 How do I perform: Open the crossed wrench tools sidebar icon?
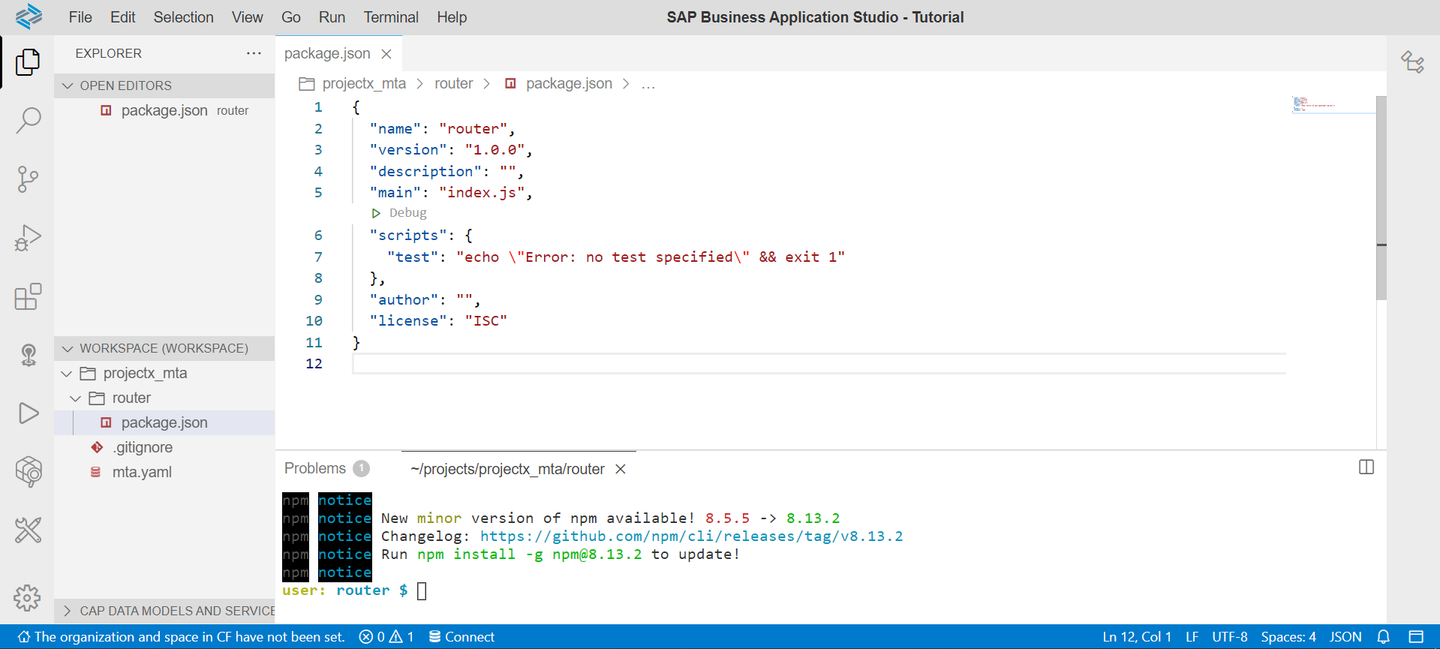pyautogui.click(x=28, y=530)
